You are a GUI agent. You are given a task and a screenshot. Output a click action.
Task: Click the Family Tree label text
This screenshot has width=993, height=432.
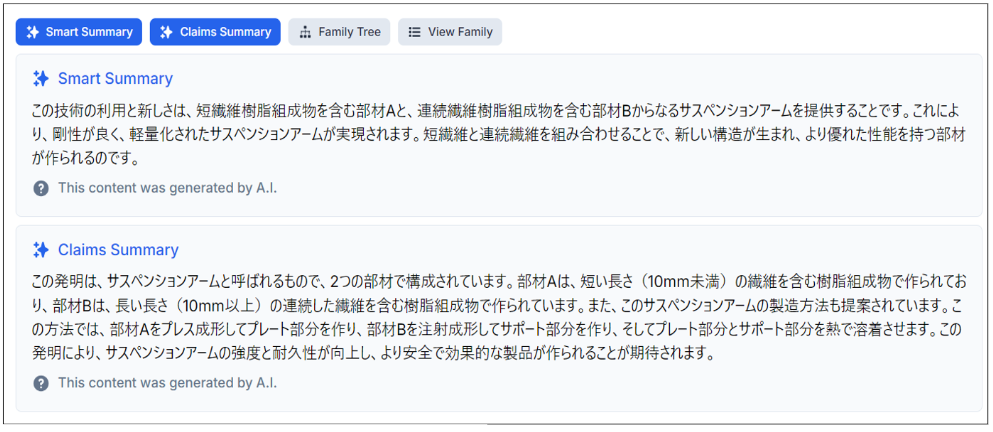click(x=350, y=32)
